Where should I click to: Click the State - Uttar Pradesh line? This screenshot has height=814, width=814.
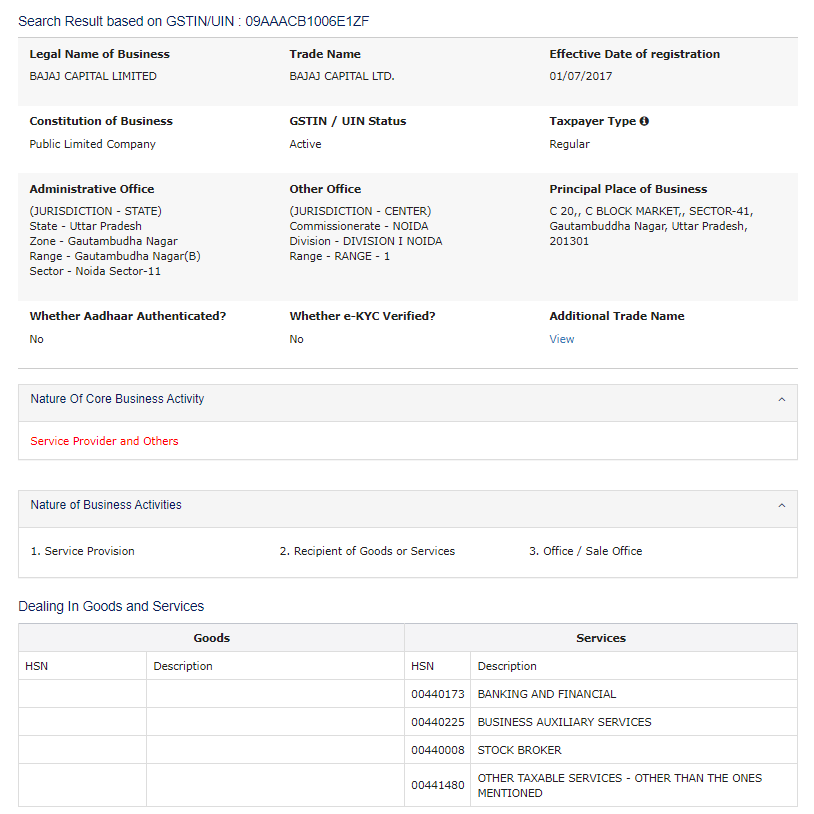tap(86, 226)
